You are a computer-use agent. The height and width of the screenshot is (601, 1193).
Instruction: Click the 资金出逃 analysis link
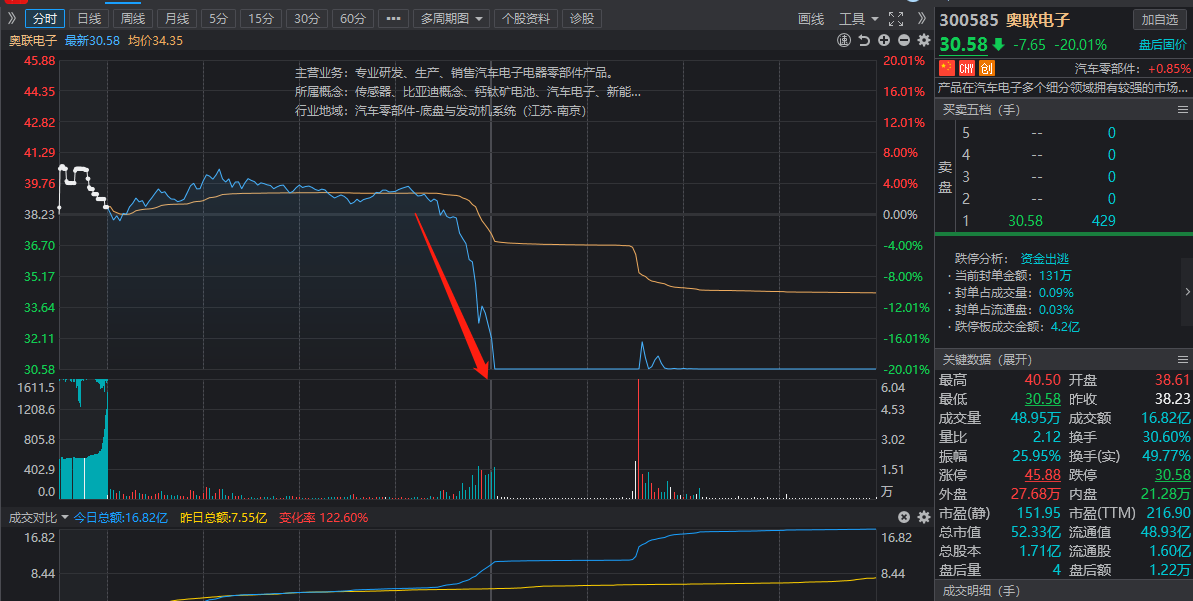pyautogui.click(x=1045, y=259)
